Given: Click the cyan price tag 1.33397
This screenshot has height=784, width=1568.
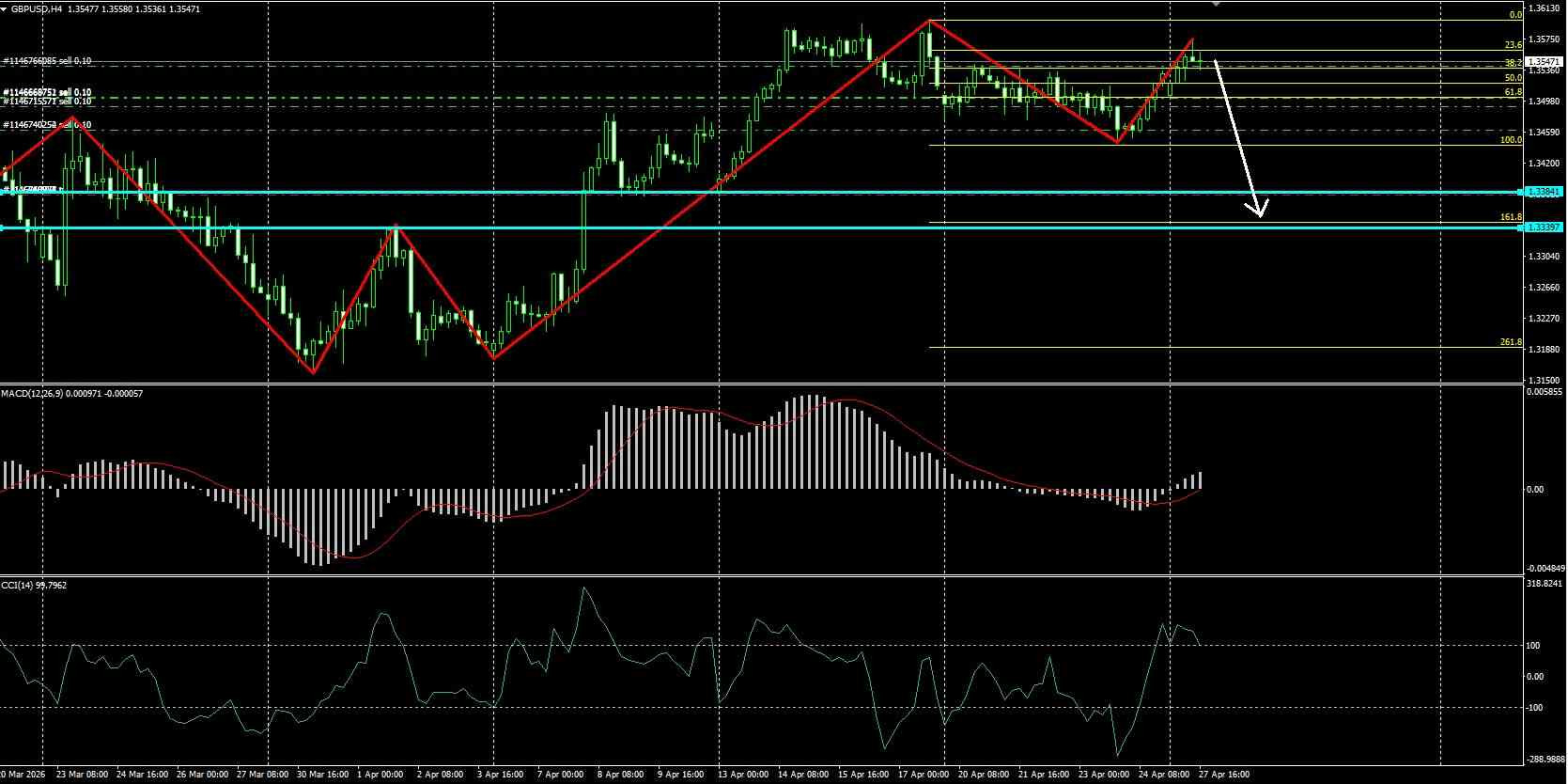Looking at the screenshot, I should pos(1544,227).
